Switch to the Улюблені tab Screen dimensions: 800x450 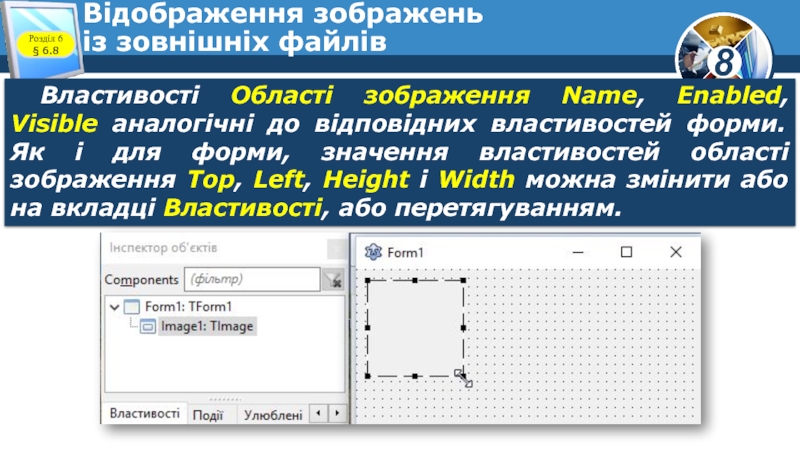click(272, 415)
